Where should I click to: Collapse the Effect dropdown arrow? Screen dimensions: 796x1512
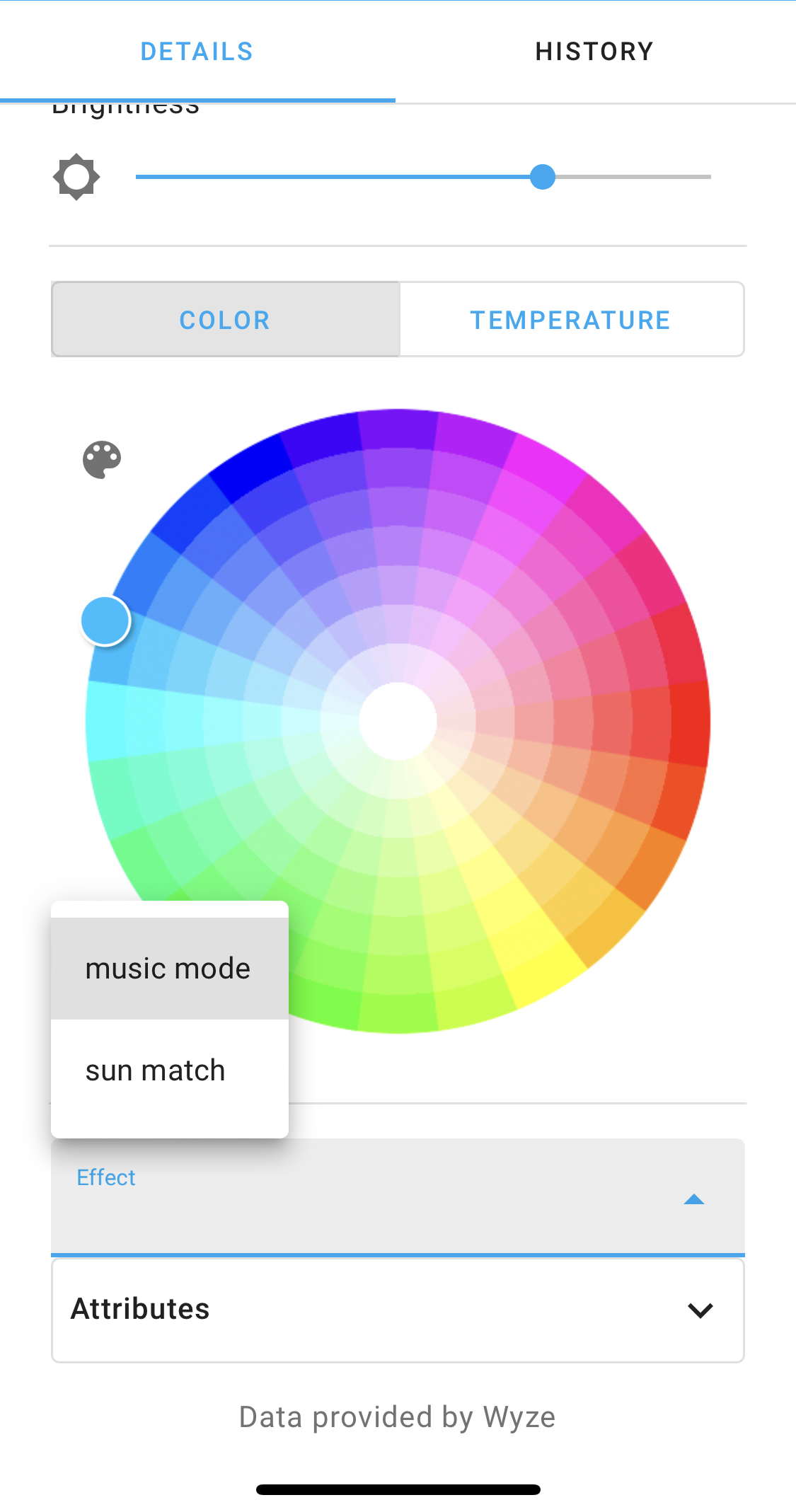(x=694, y=1199)
